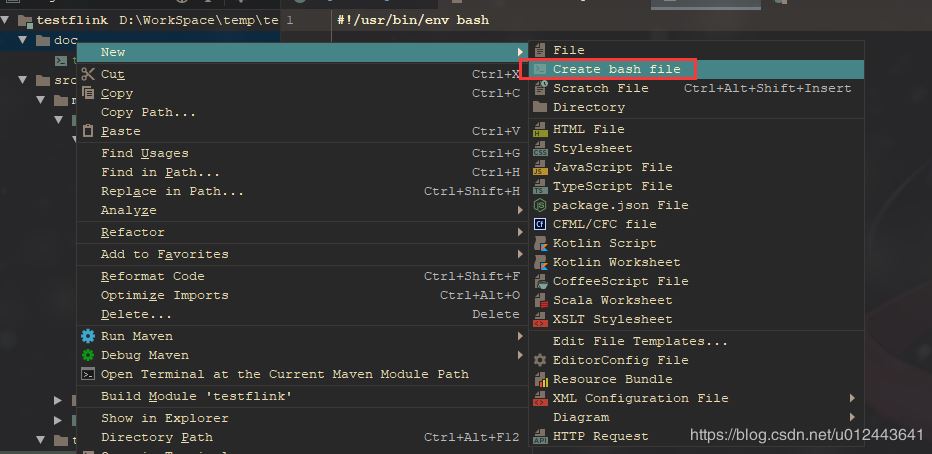Select the HTML File icon
The width and height of the screenshot is (932, 454).
(540, 129)
